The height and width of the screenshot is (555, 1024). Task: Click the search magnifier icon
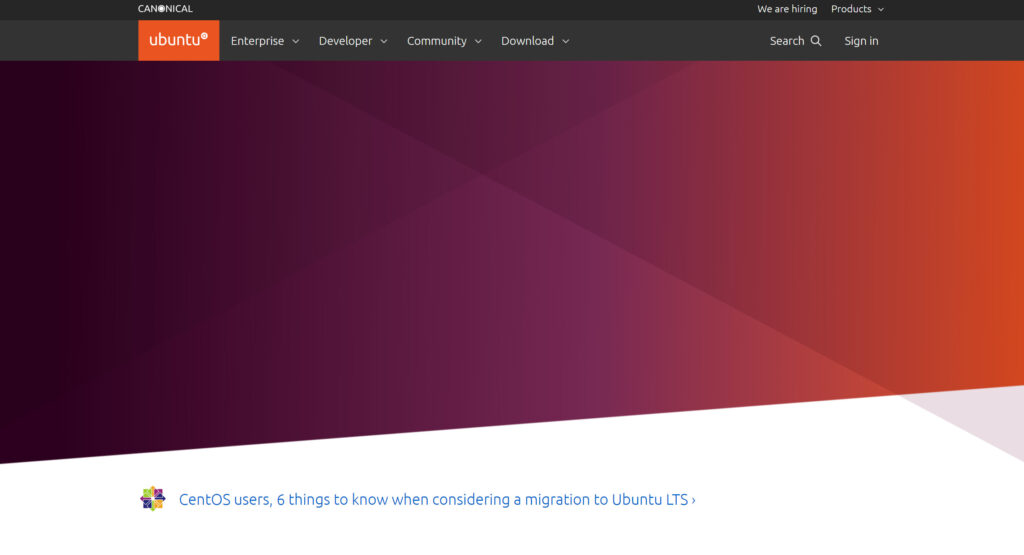[816, 41]
